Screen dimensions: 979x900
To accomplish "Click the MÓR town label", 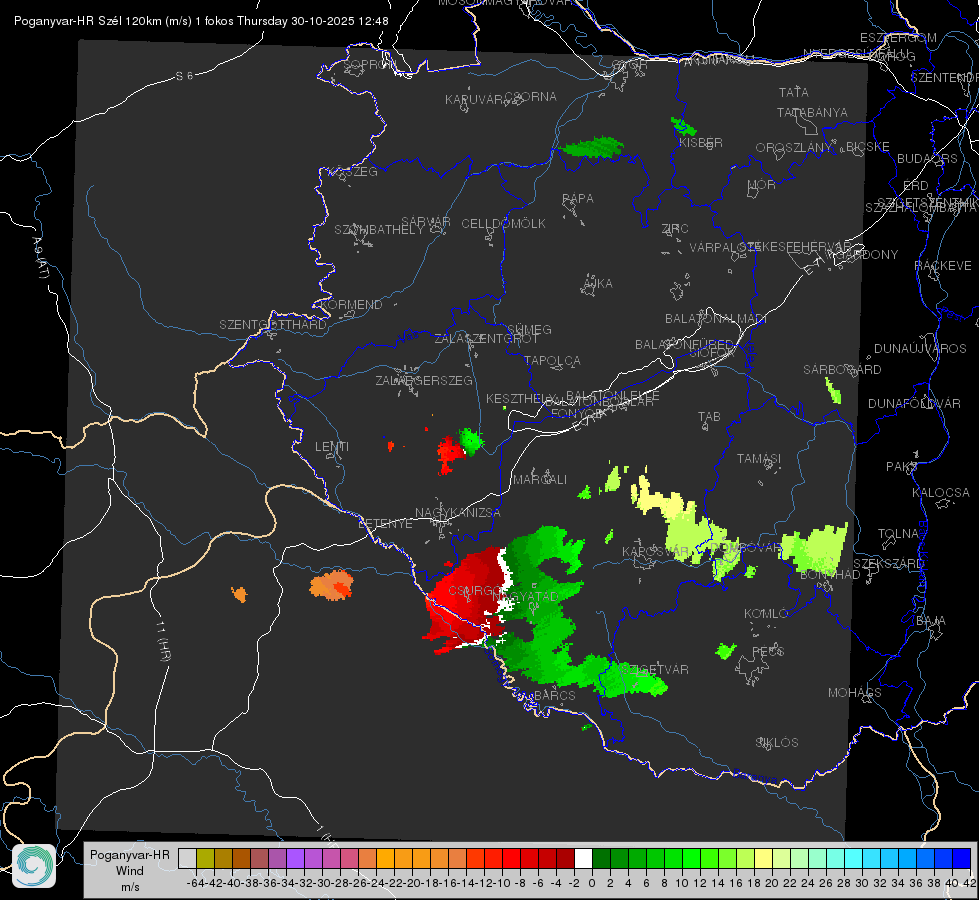I will coord(762,184).
